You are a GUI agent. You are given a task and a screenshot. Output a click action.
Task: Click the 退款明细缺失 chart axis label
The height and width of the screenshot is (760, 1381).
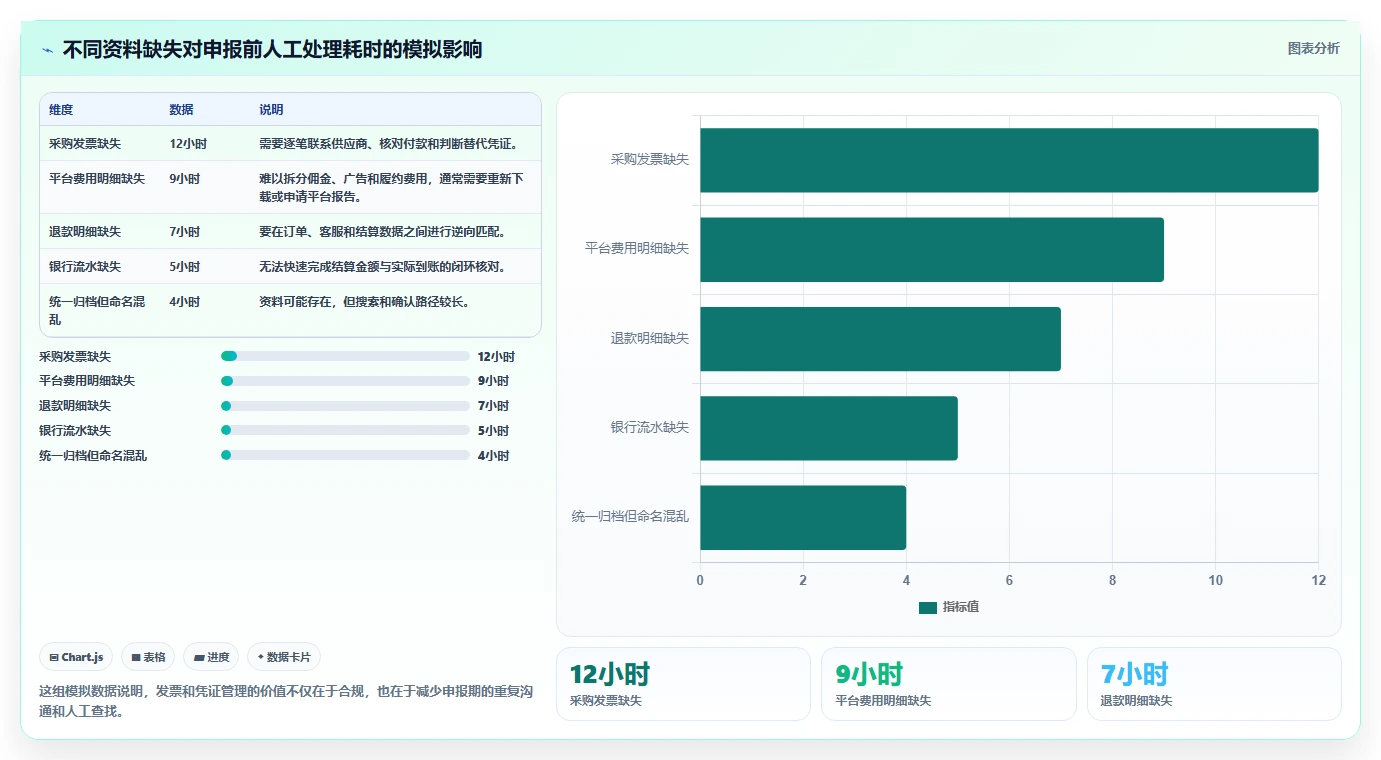(x=650, y=338)
